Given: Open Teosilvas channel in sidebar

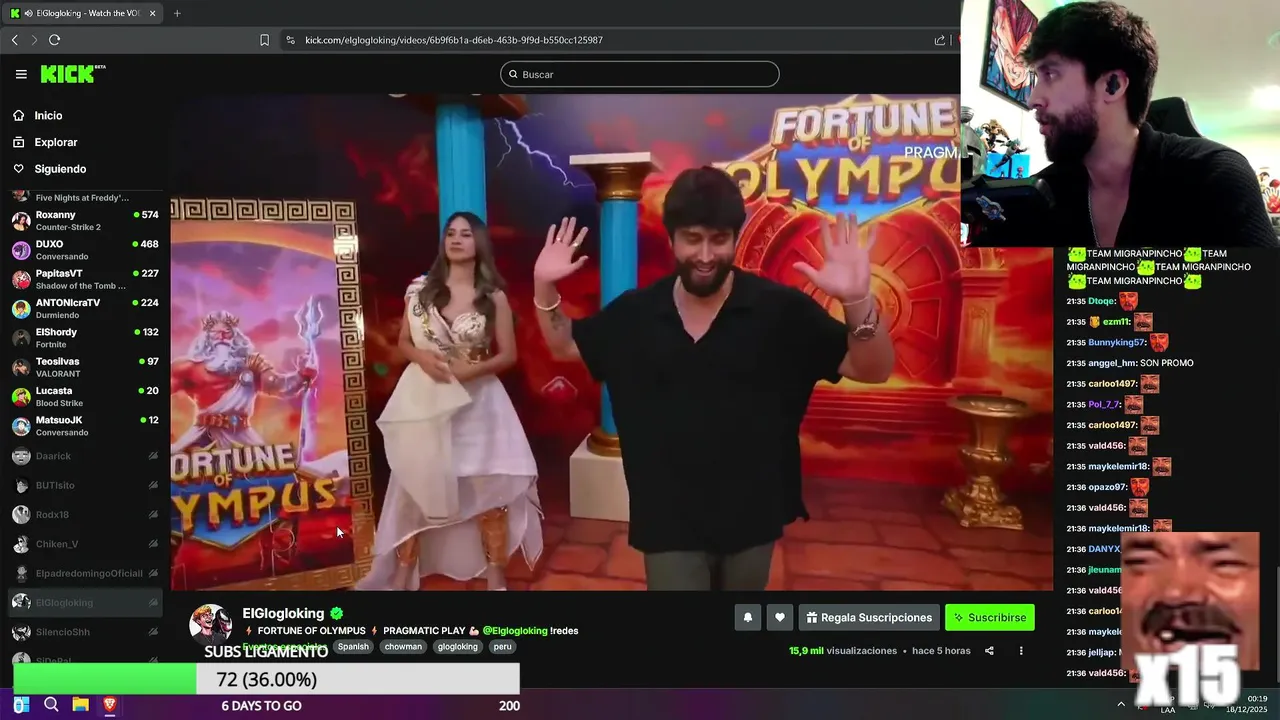Looking at the screenshot, I should pos(84,367).
